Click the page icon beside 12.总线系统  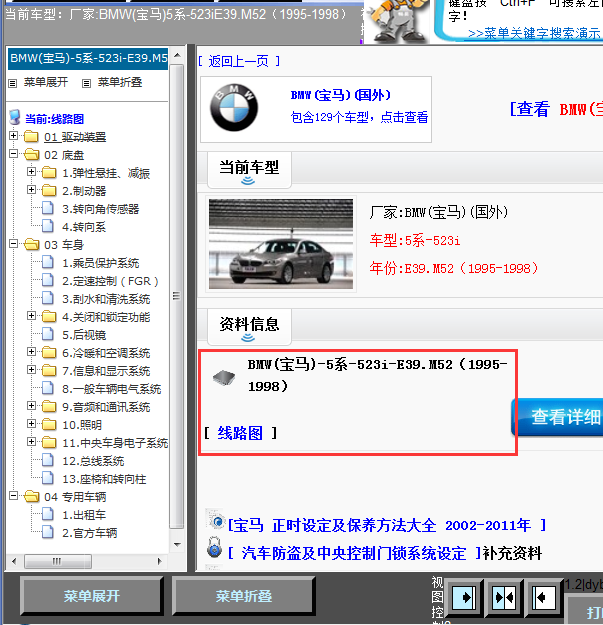coord(48,460)
